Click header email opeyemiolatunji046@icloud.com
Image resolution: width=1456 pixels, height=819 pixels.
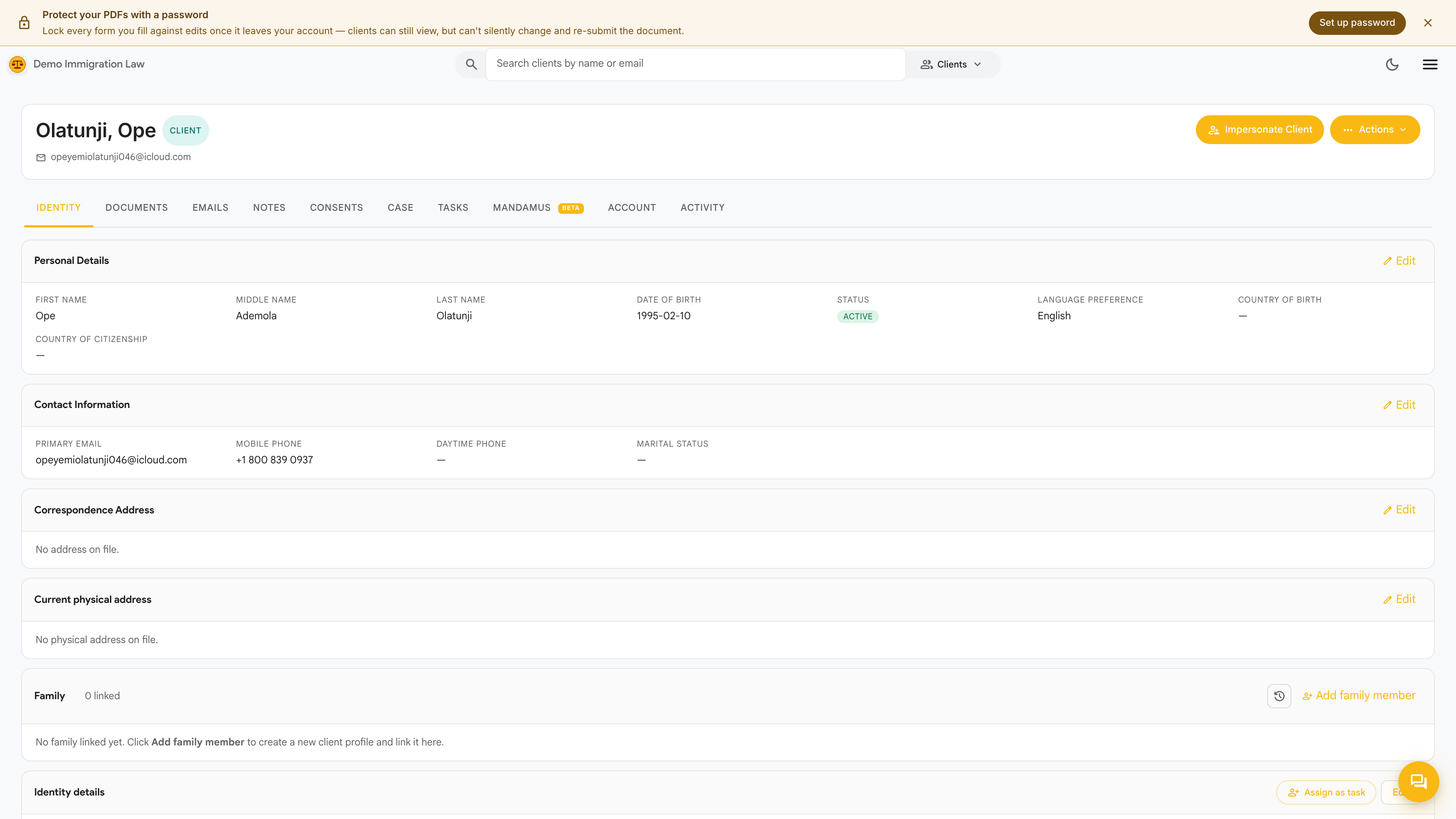pos(121,157)
